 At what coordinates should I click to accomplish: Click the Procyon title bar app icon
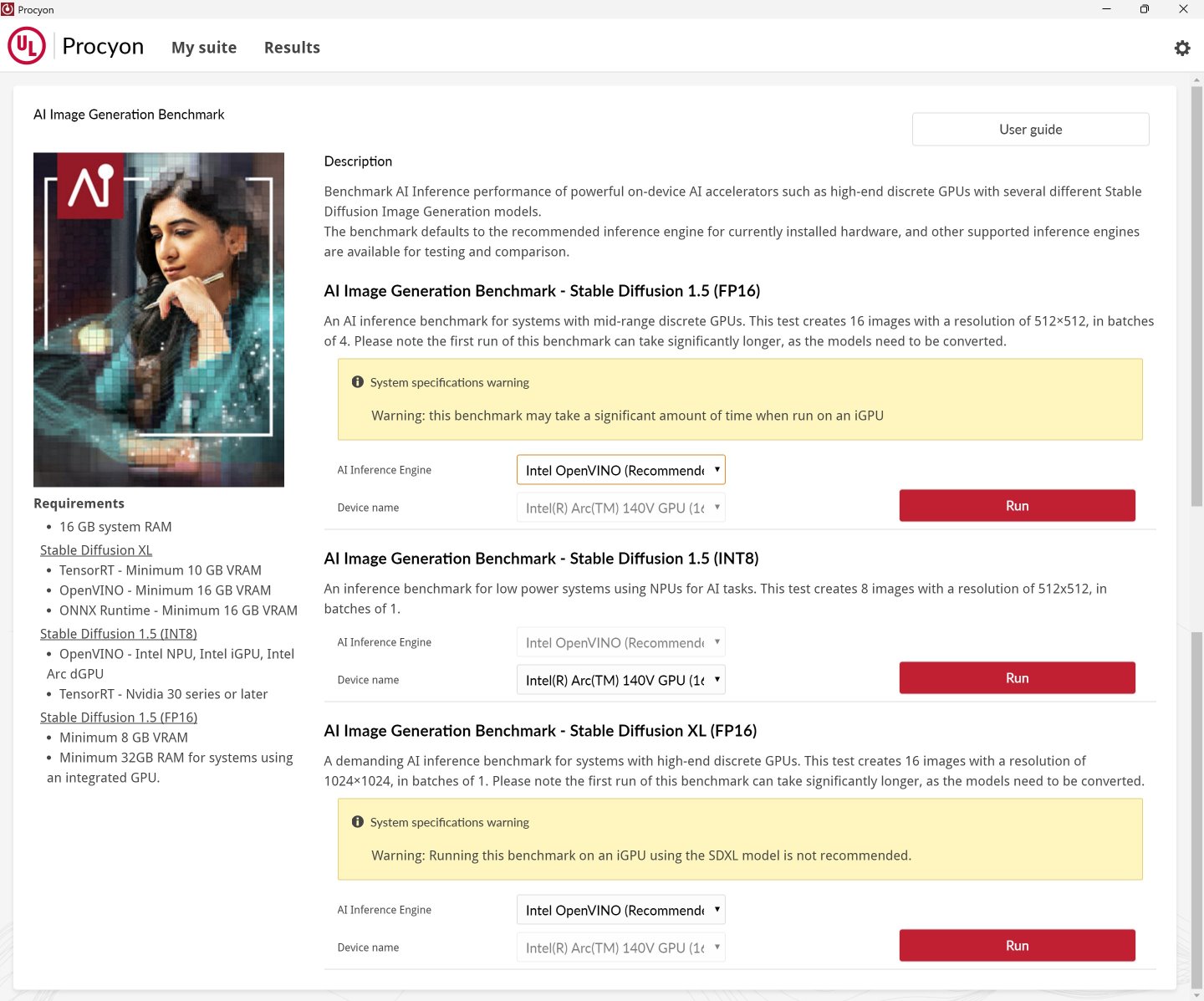[8, 9]
